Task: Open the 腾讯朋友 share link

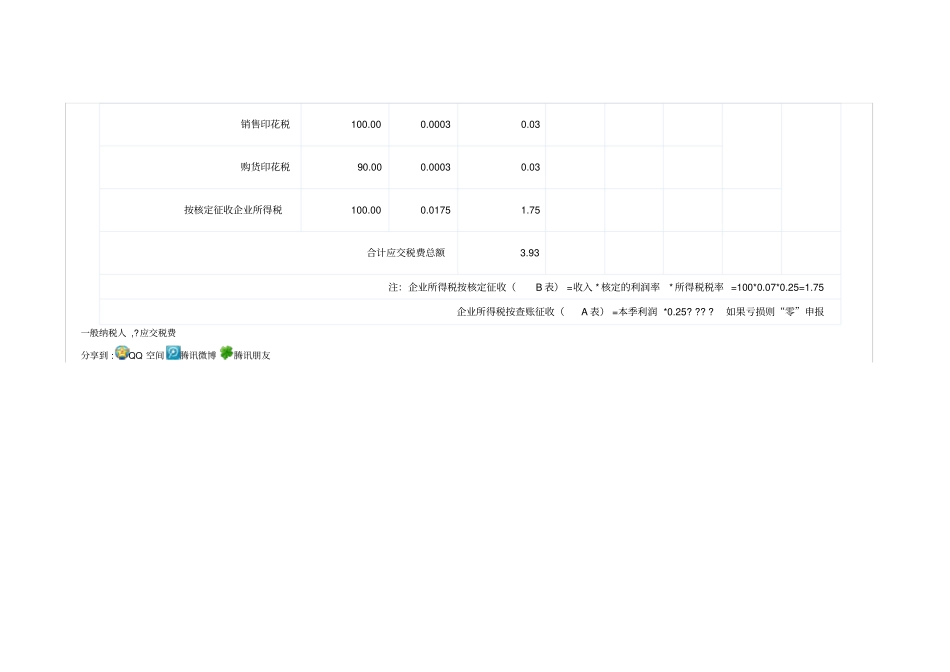Action: 252,356
